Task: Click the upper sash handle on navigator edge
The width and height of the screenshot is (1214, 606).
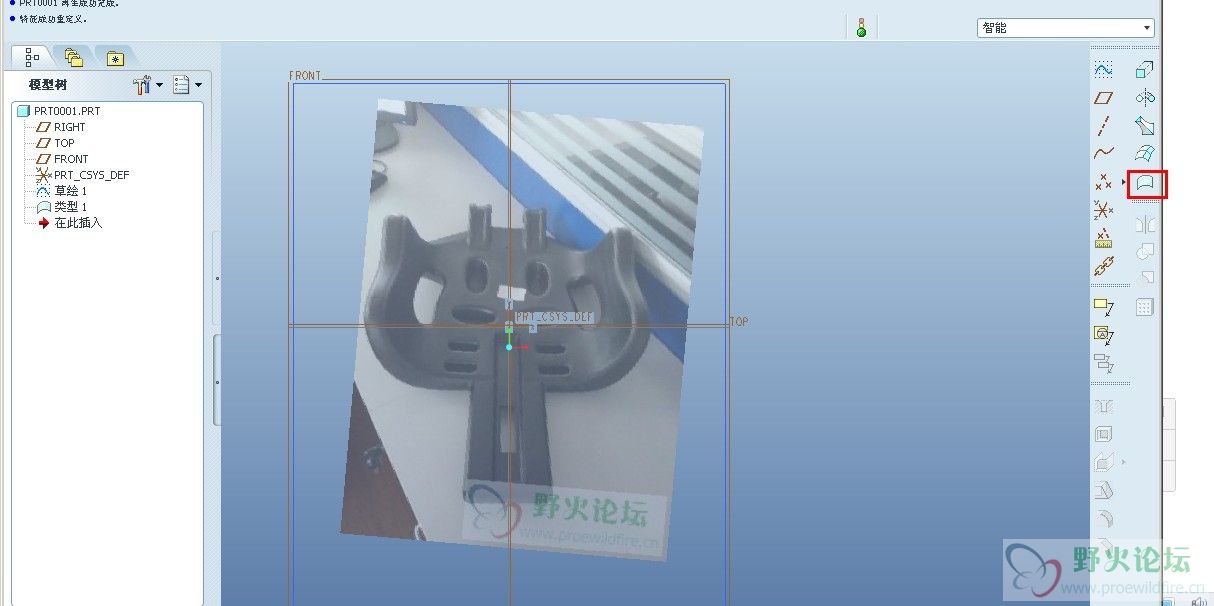Action: pos(217,278)
